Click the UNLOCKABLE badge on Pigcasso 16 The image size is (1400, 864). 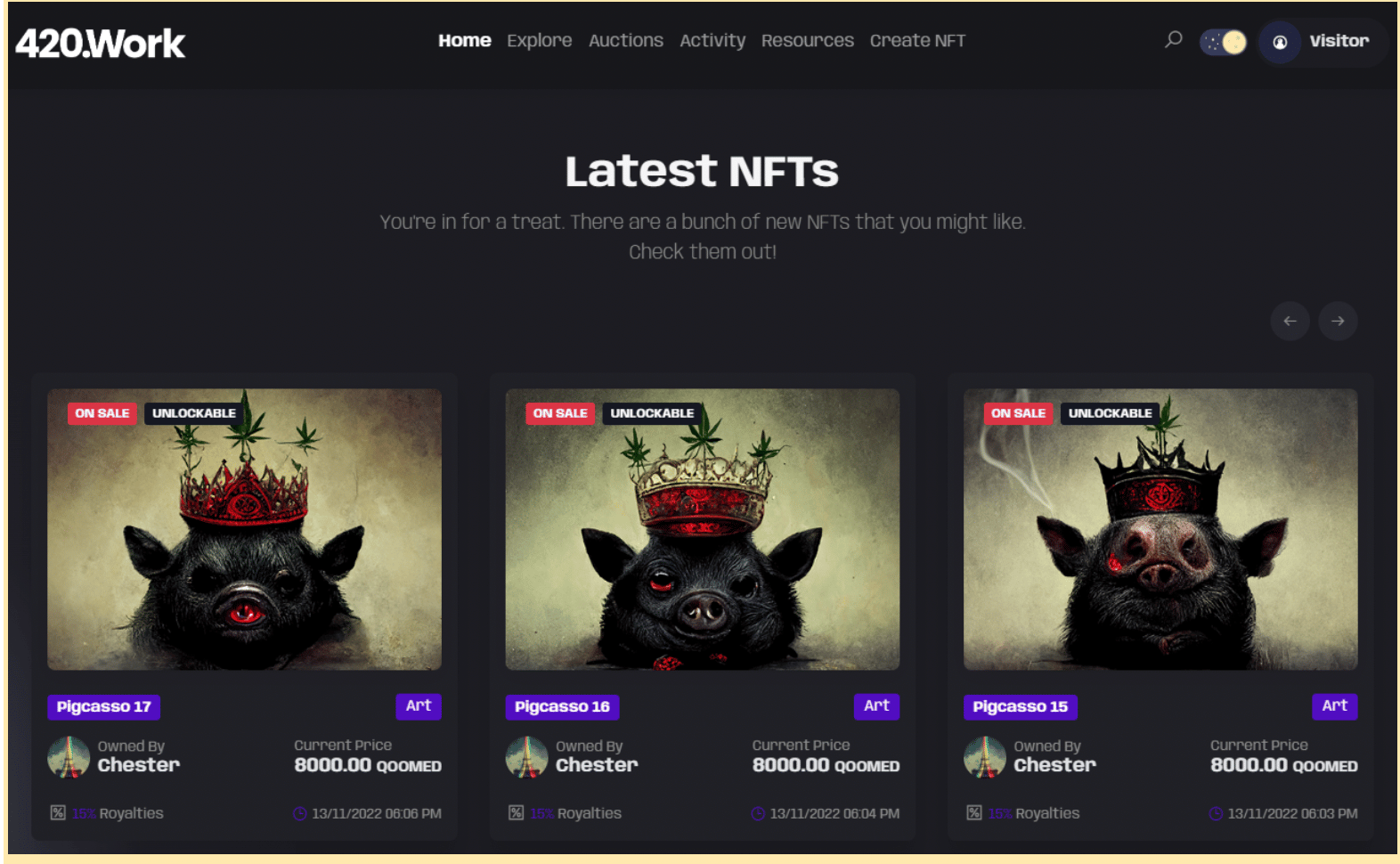tap(652, 413)
